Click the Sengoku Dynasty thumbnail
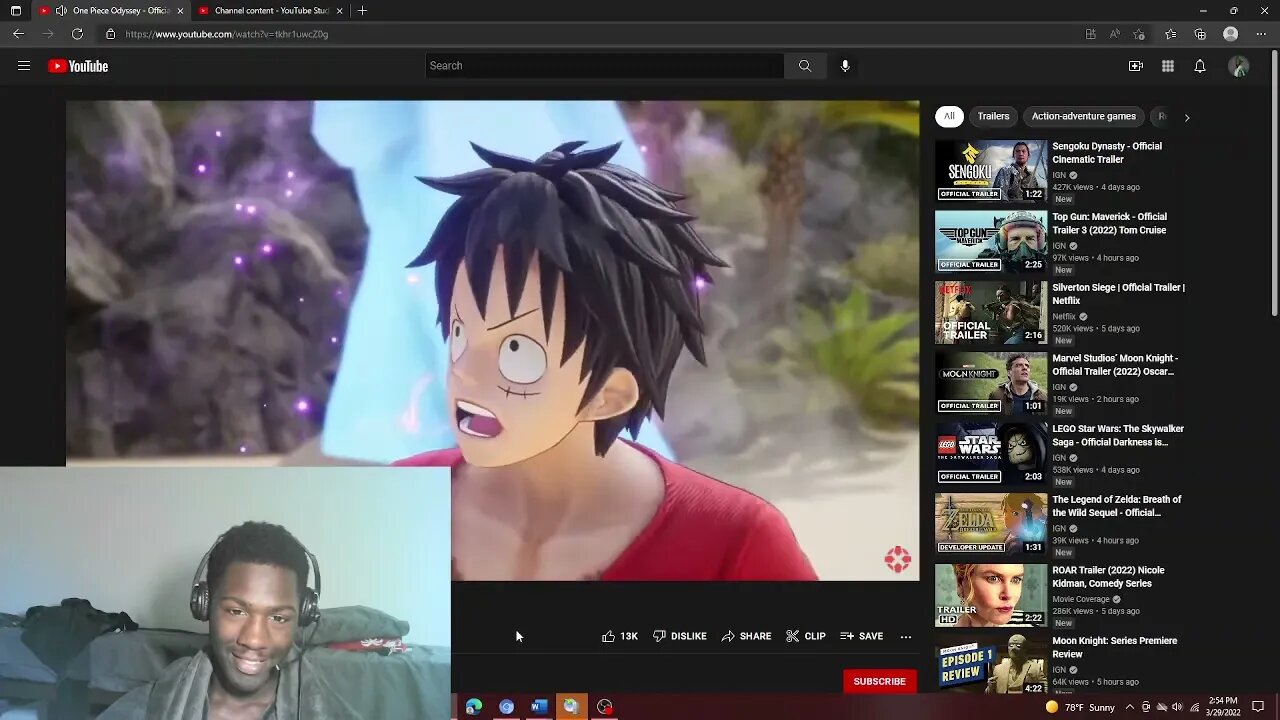Screen dimensions: 1280x720 [x=991, y=171]
